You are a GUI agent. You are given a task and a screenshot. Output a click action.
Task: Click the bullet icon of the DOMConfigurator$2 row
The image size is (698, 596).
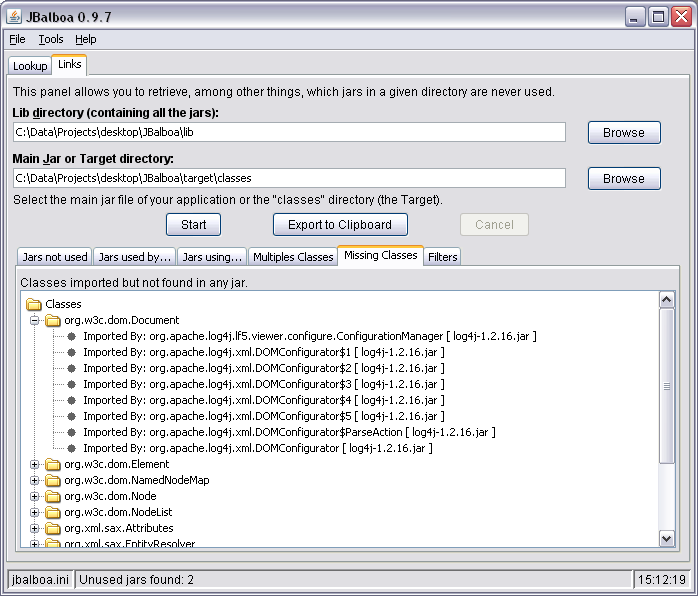[72, 369]
